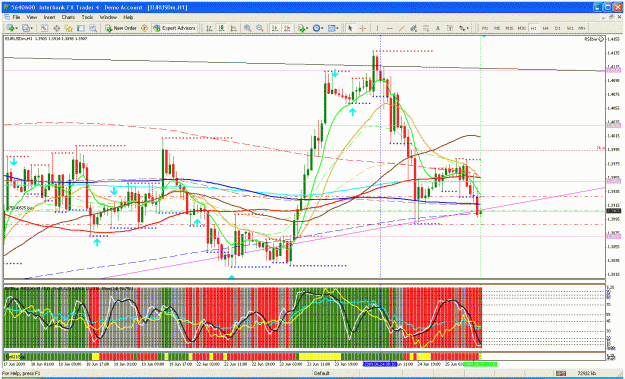Open the Strategy Tester magnifier icon

93,28
